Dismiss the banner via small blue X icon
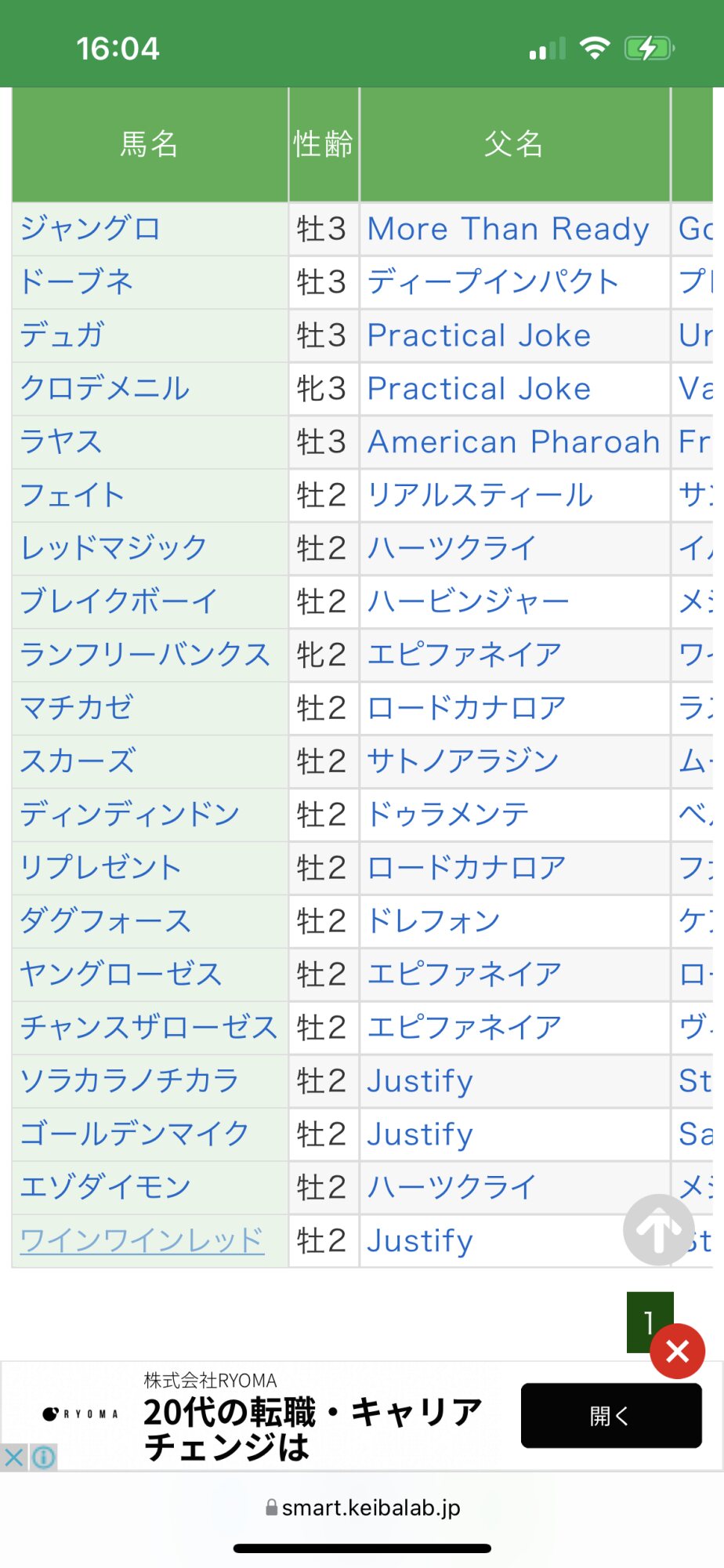The height and width of the screenshot is (1568, 724). pos(14,1457)
